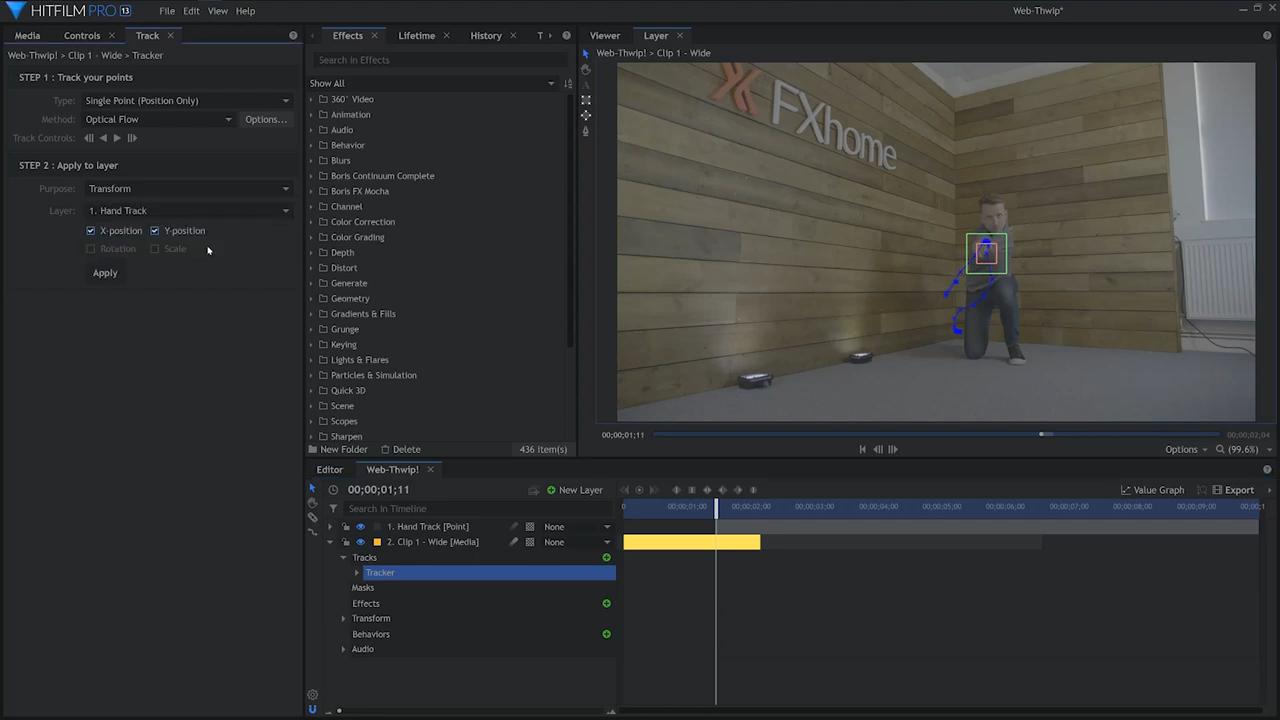Add behavior with green plus on Behaviors row
1280x720 pixels.
(606, 634)
